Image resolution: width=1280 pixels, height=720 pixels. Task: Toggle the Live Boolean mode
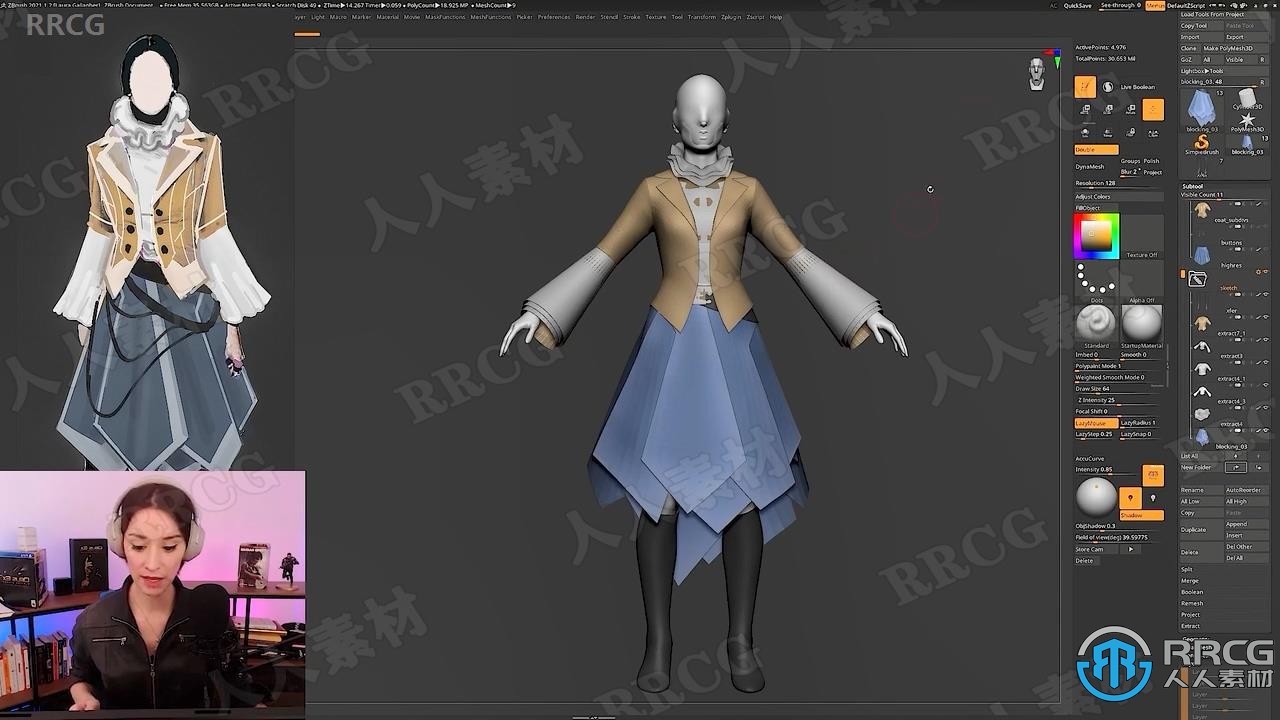[x=1137, y=87]
